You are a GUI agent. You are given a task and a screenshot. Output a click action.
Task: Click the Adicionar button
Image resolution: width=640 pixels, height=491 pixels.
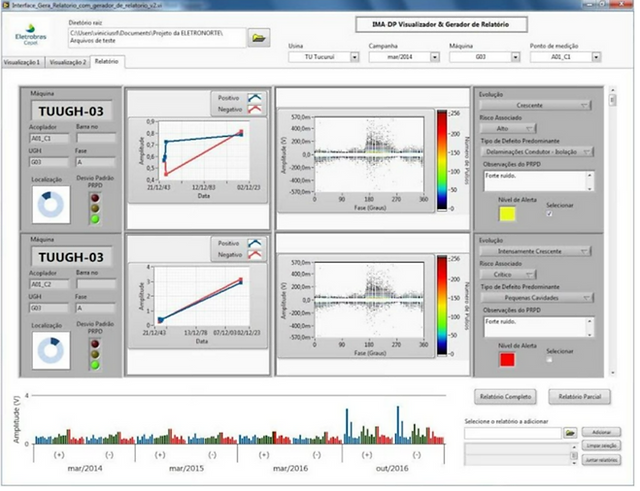pos(601,432)
